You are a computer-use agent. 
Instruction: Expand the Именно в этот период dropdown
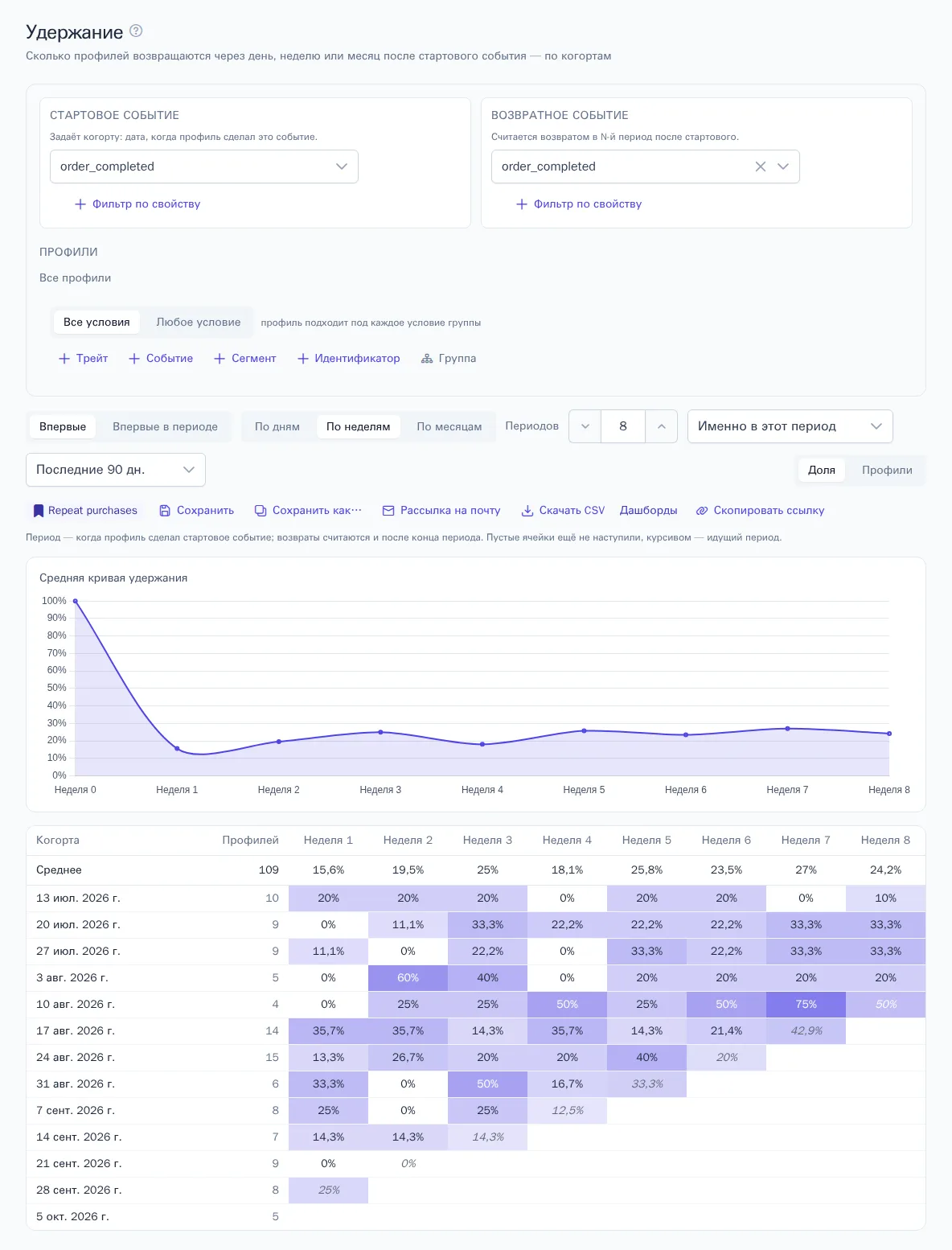tap(790, 426)
